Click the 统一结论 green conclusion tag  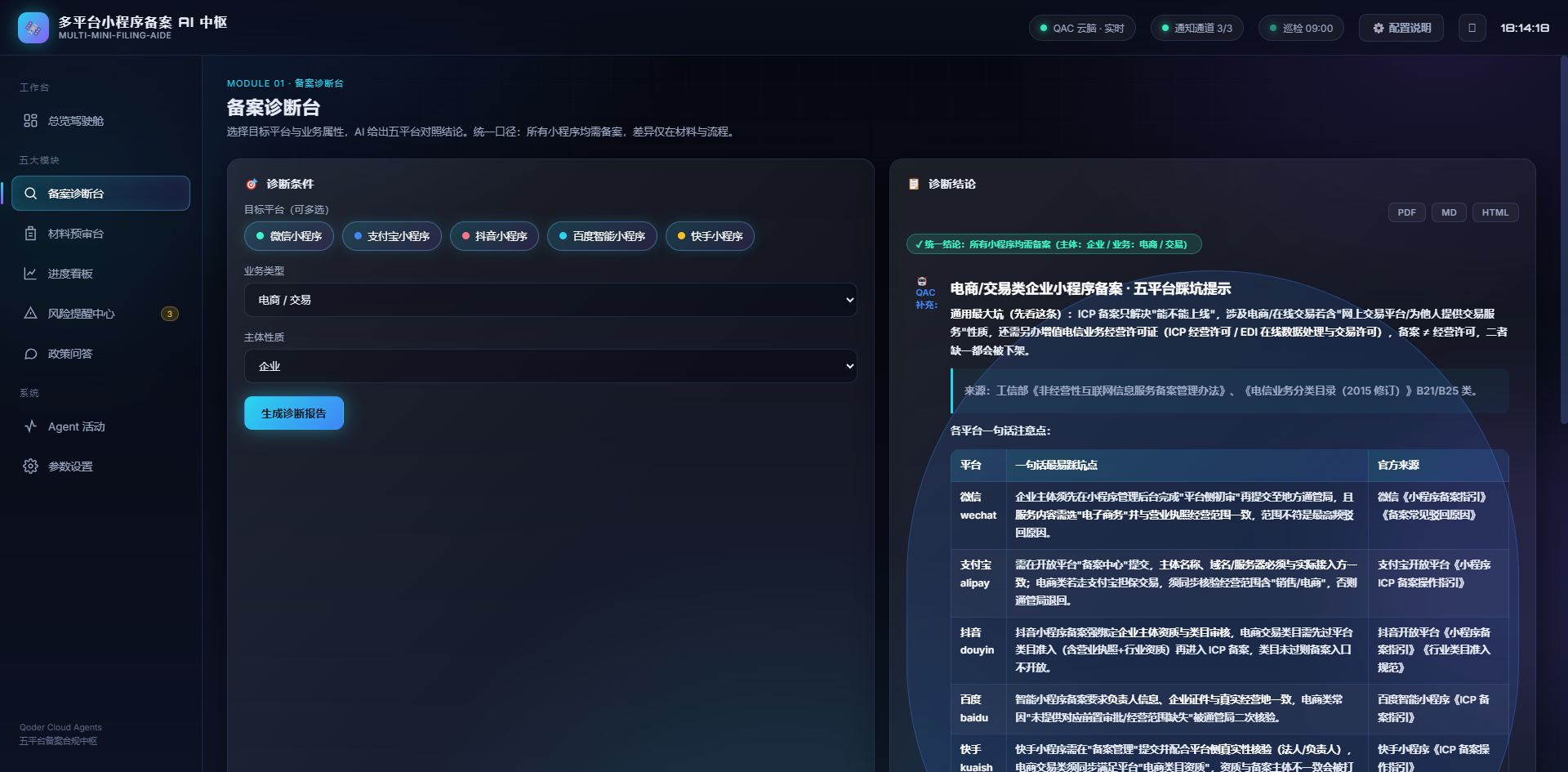pyautogui.click(x=1053, y=244)
